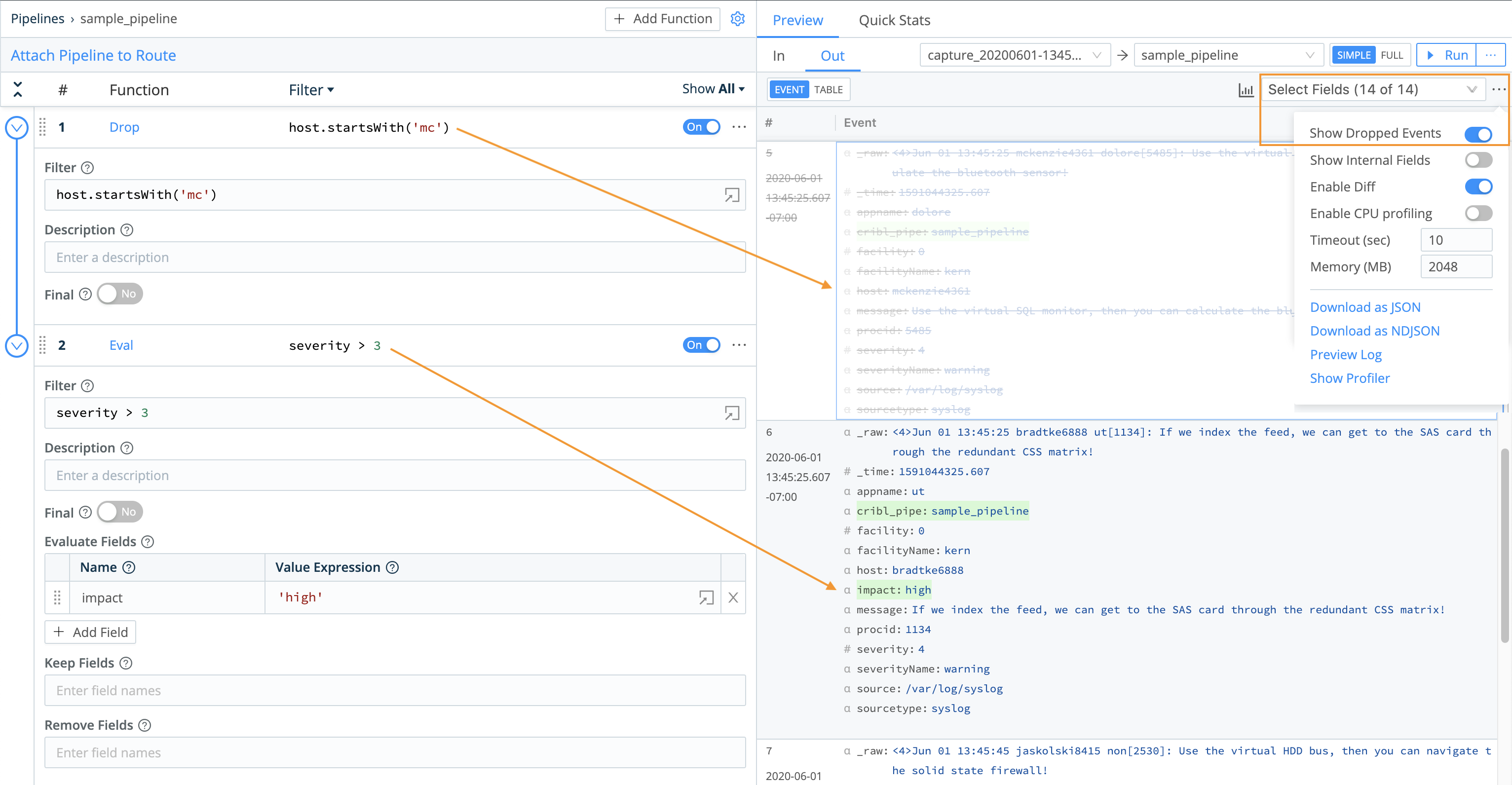Open pipeline settings gear icon

(x=737, y=18)
